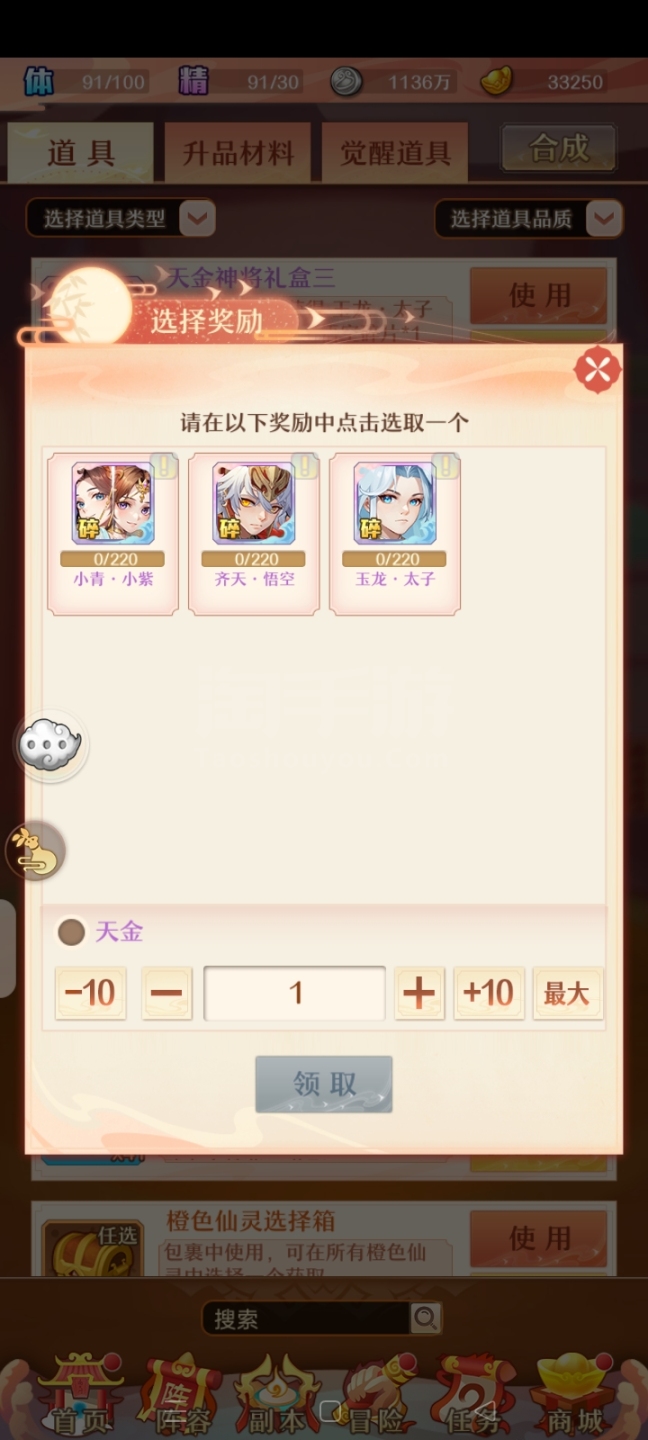
Task: Tap the cloud chat bubble icon
Action: [51, 745]
